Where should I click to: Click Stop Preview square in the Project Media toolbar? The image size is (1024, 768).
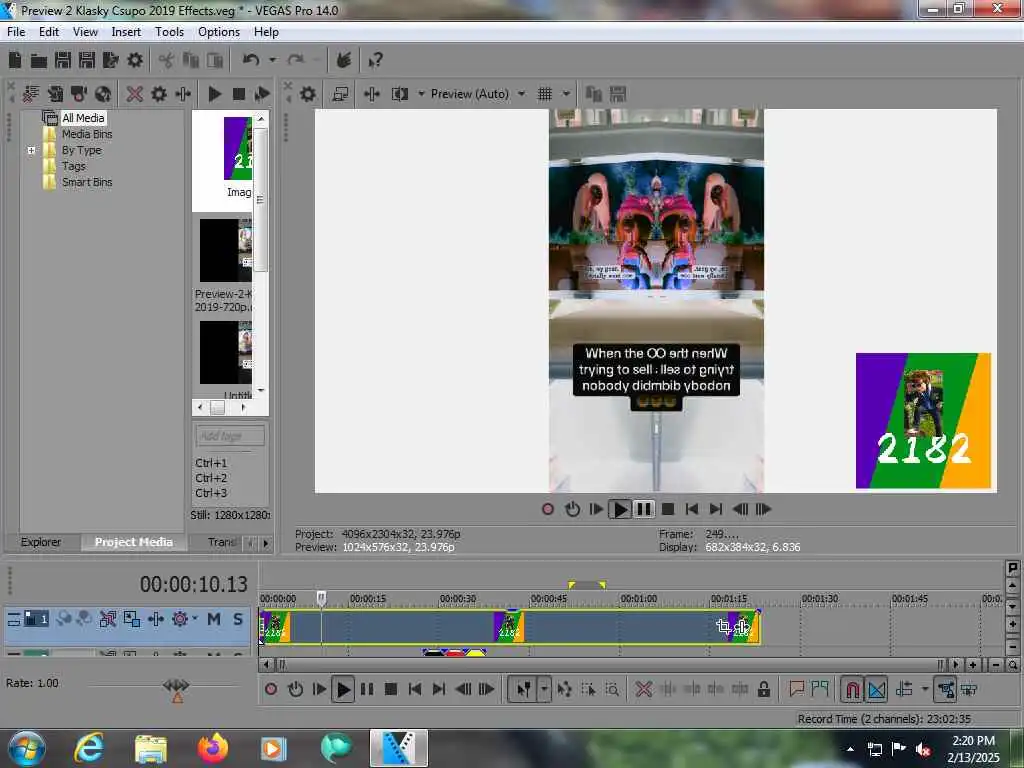pyautogui.click(x=238, y=94)
